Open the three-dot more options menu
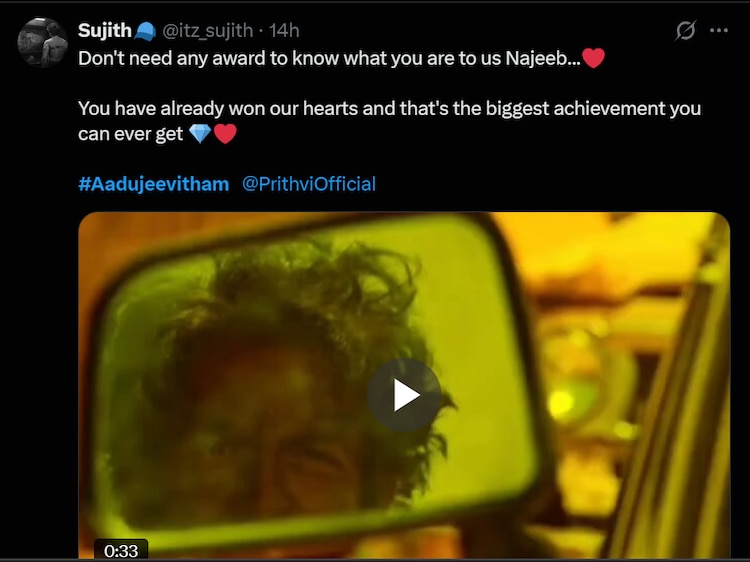Image resolution: width=750 pixels, height=562 pixels. pyautogui.click(x=719, y=31)
